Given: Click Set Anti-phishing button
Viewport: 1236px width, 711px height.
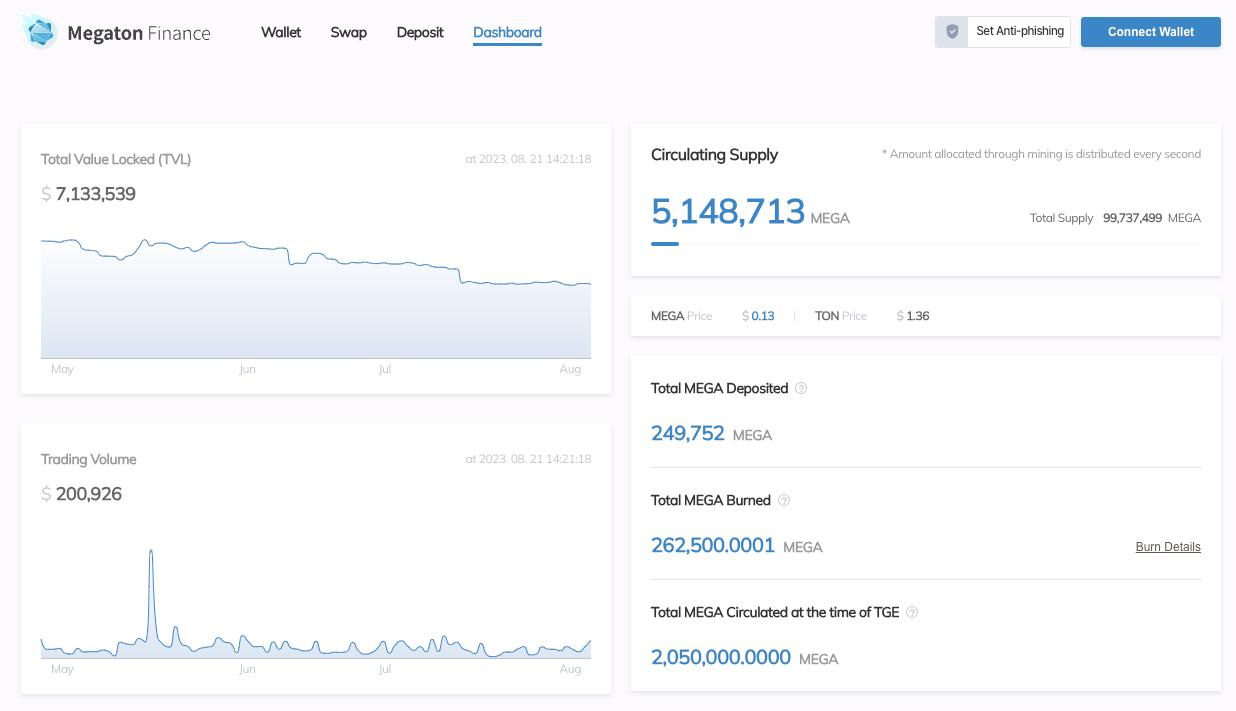Looking at the screenshot, I should (x=1019, y=32).
